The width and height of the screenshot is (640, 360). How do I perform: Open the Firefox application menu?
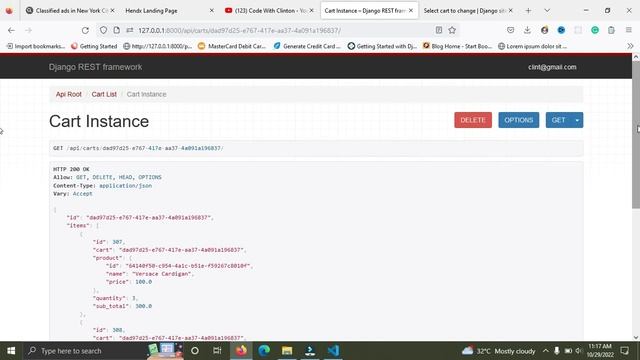click(x=629, y=30)
